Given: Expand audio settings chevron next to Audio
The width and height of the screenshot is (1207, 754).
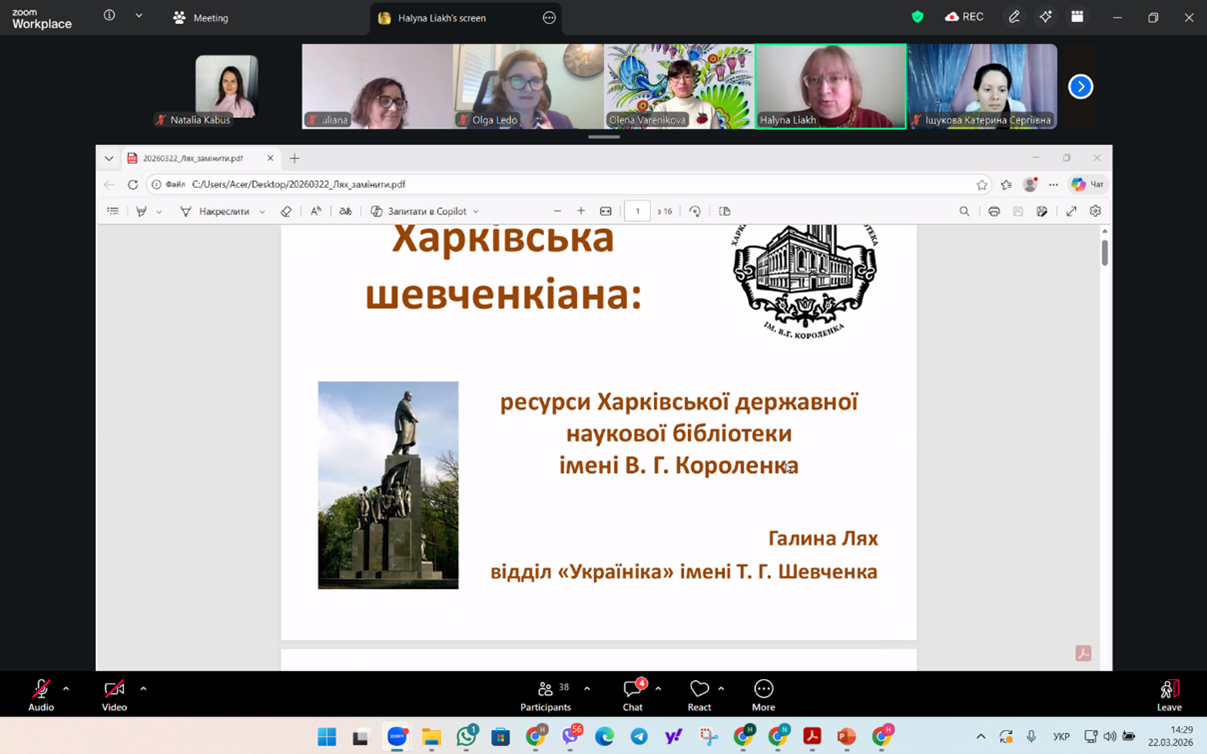Looking at the screenshot, I should pos(66,688).
